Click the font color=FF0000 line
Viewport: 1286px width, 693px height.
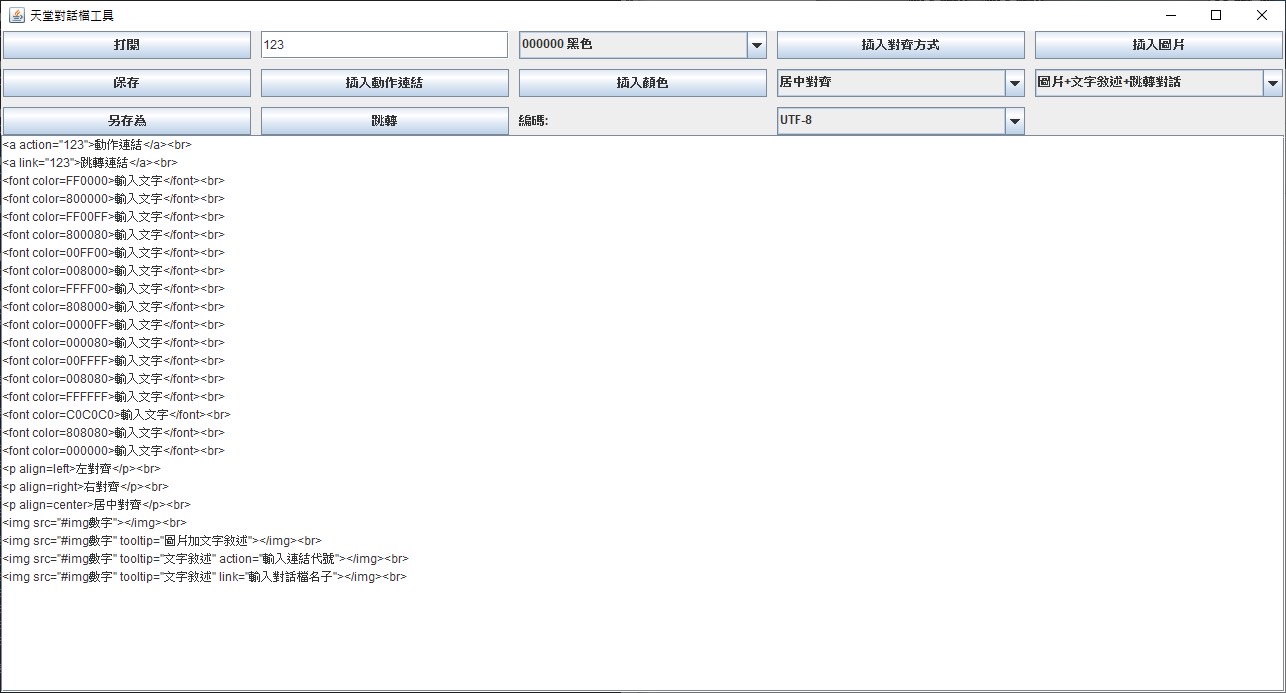click(x=113, y=181)
